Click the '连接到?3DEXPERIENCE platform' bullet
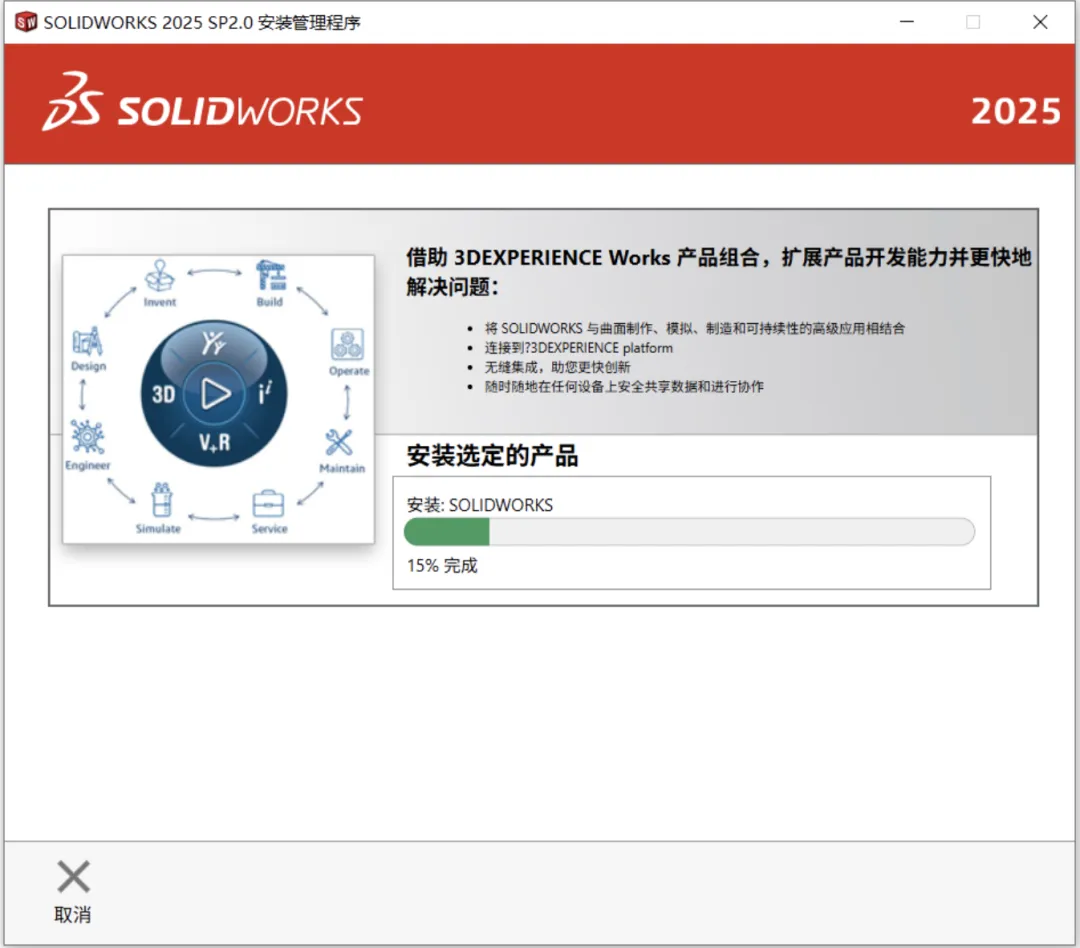 click(x=579, y=348)
